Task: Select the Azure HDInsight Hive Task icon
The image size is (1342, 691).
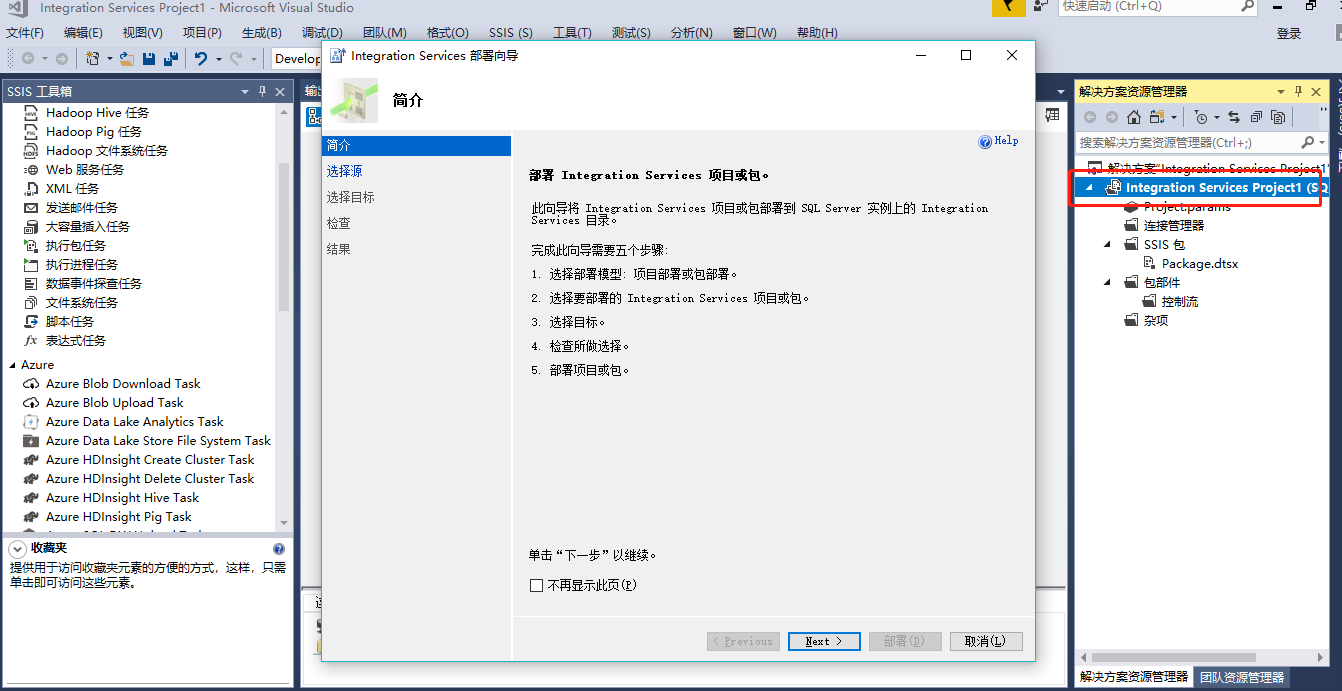Action: click(x=122, y=497)
